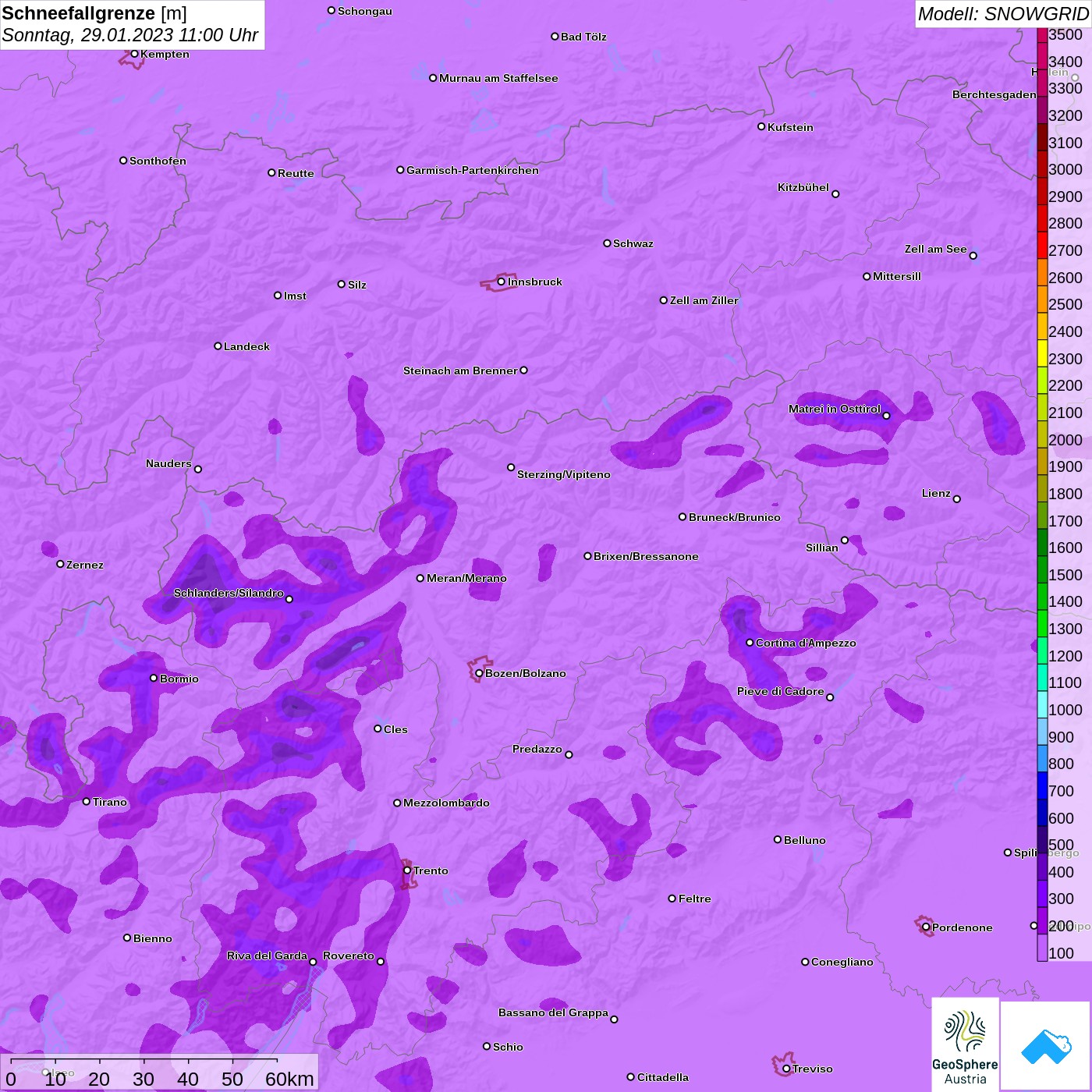
Task: Select the Kempten city label
Action: click(x=165, y=54)
